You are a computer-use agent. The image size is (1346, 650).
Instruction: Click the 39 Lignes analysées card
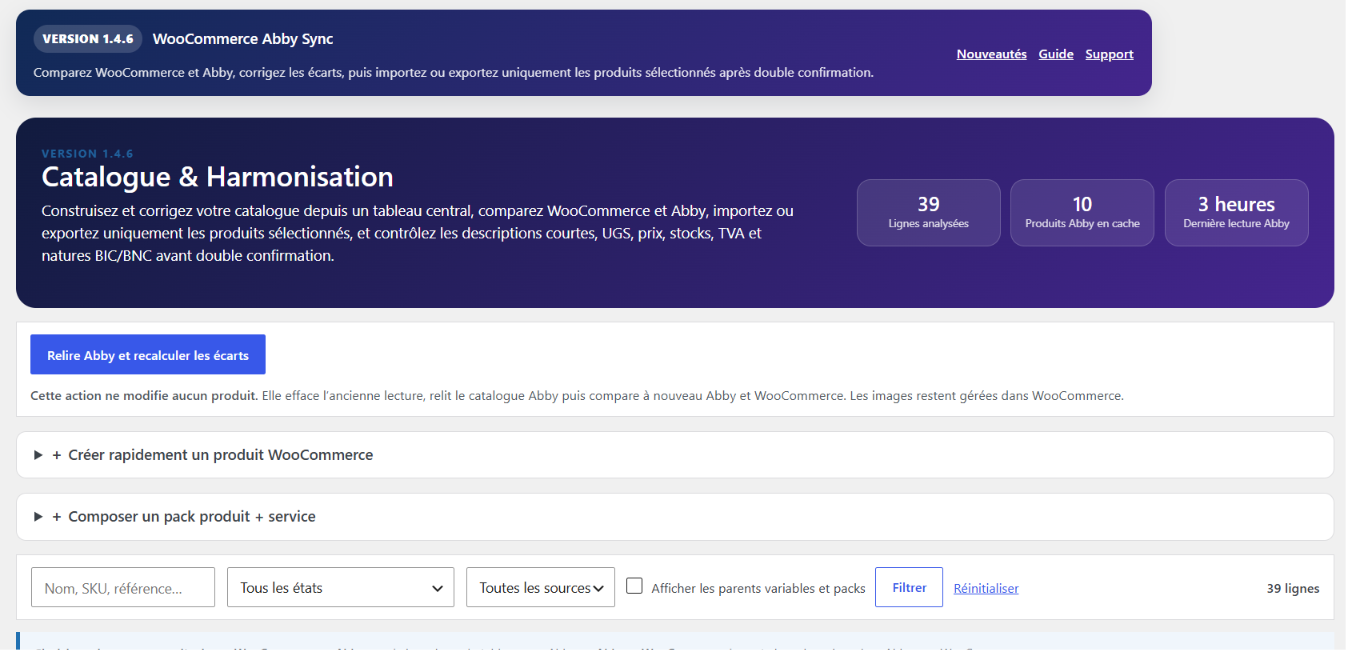click(x=929, y=212)
